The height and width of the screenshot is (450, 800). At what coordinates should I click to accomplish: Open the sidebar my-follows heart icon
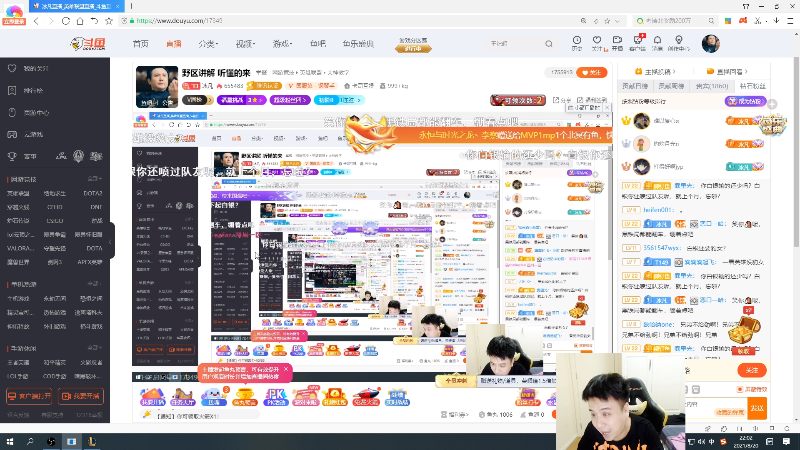[x=12, y=68]
